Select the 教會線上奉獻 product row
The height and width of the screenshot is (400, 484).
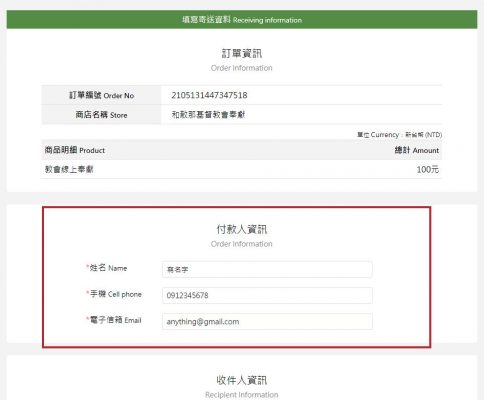pyautogui.click(x=242, y=169)
